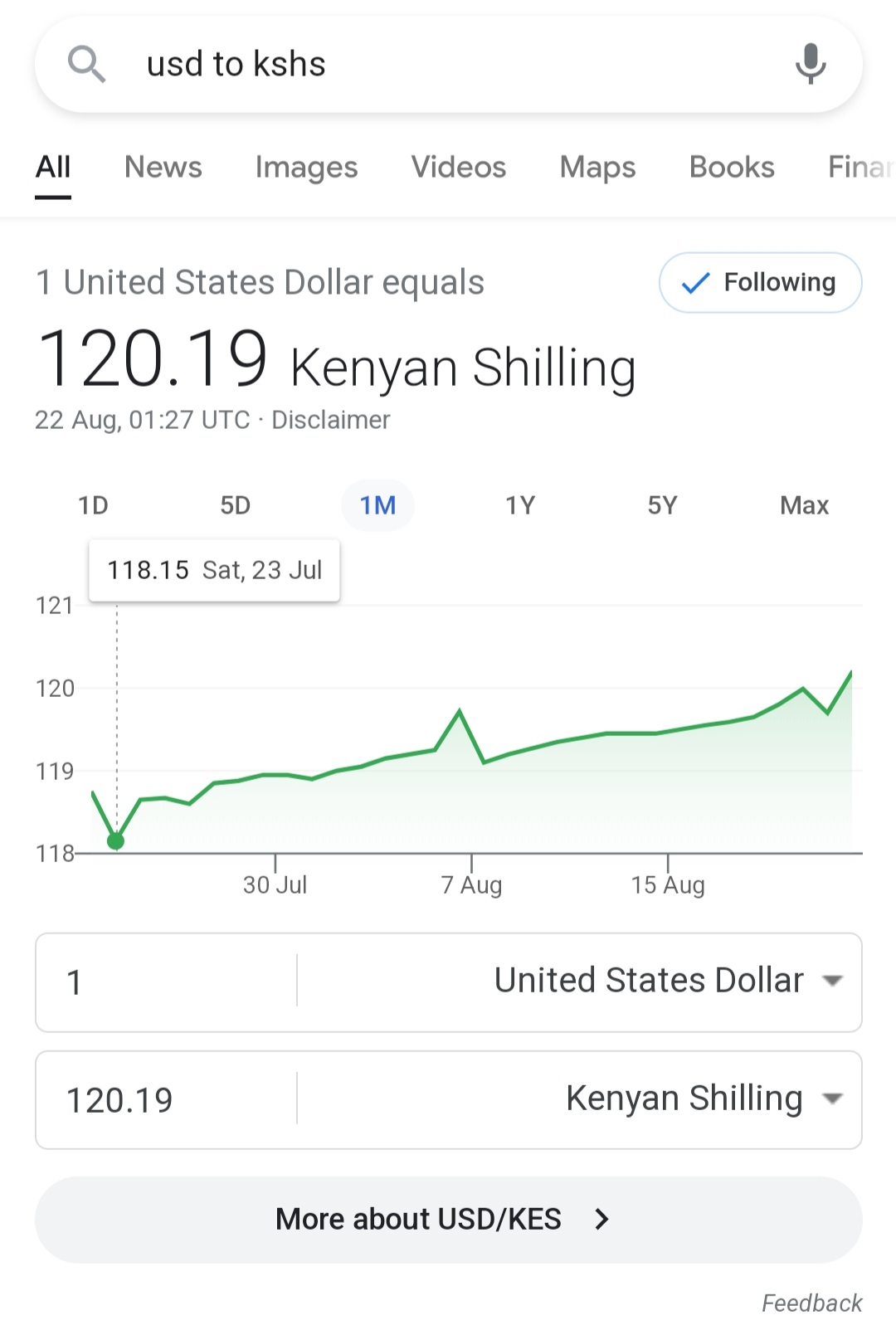Select the 1Y time range
The width and height of the screenshot is (896, 1325).
(520, 505)
